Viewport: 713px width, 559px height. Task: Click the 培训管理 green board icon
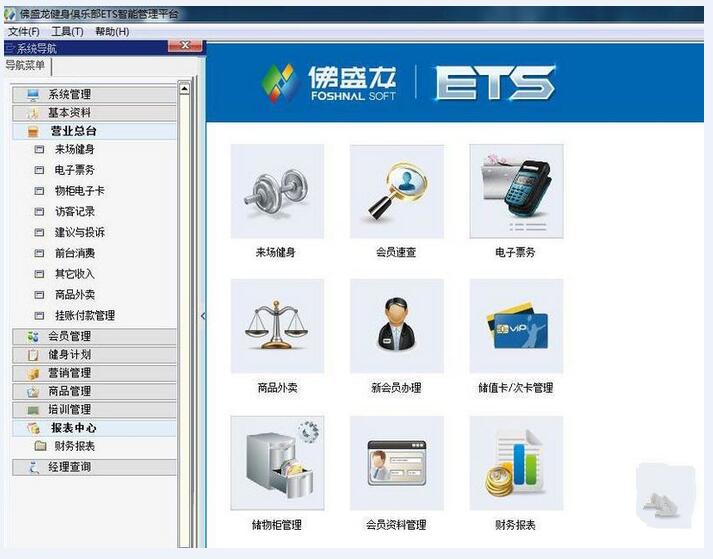[x=33, y=410]
